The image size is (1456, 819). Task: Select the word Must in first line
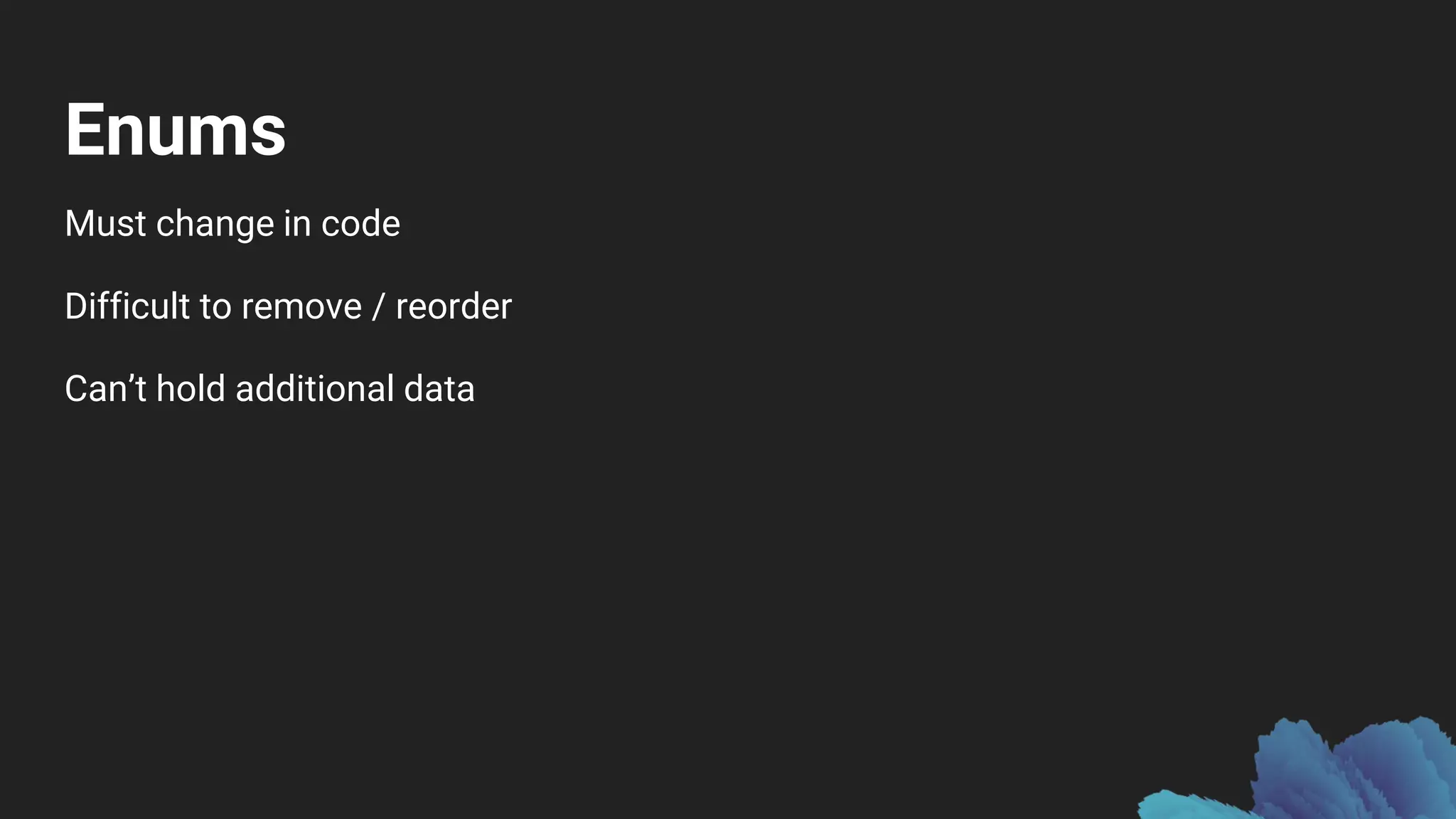(105, 223)
